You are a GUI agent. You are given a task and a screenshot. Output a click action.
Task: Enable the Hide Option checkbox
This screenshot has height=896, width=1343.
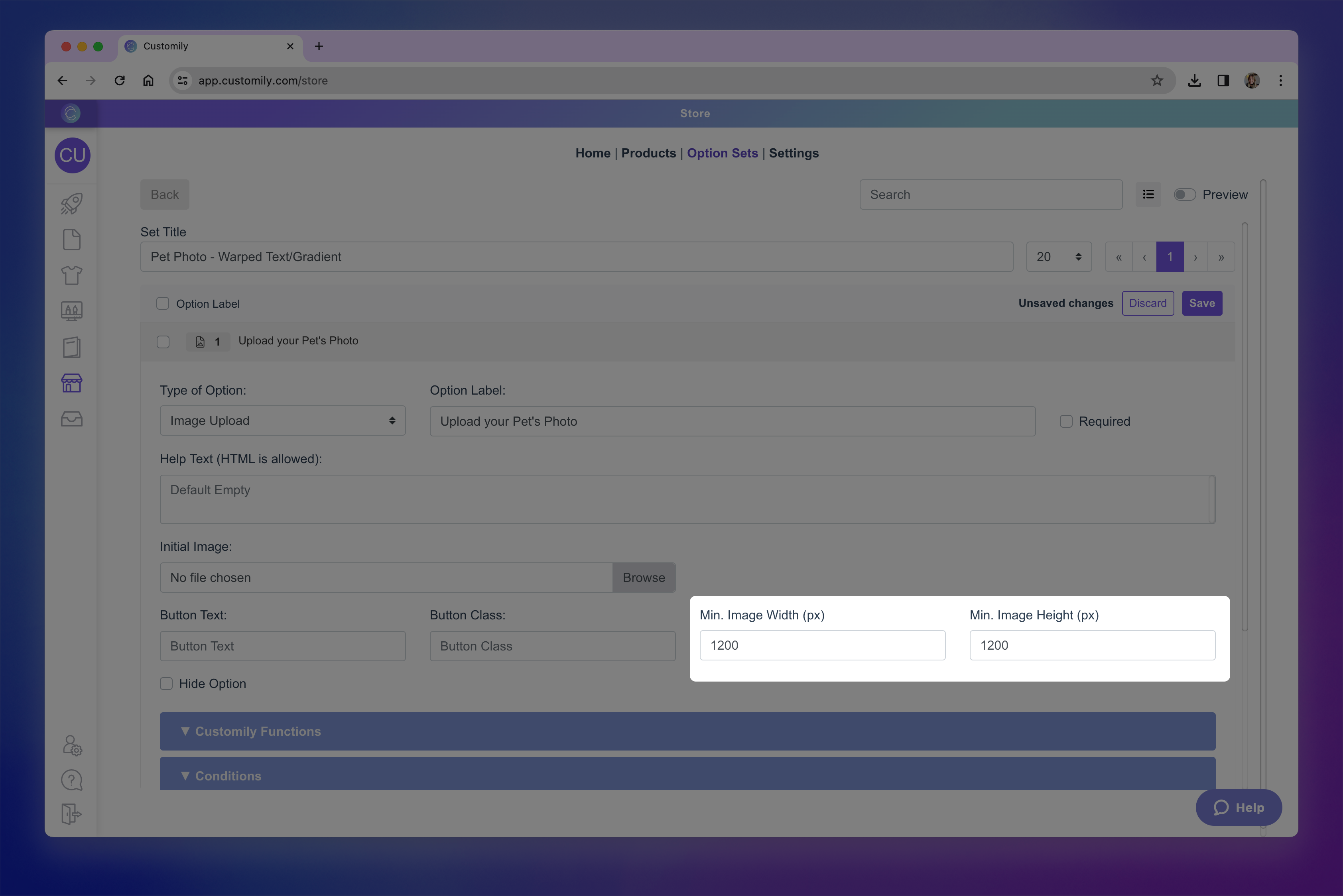coord(166,684)
